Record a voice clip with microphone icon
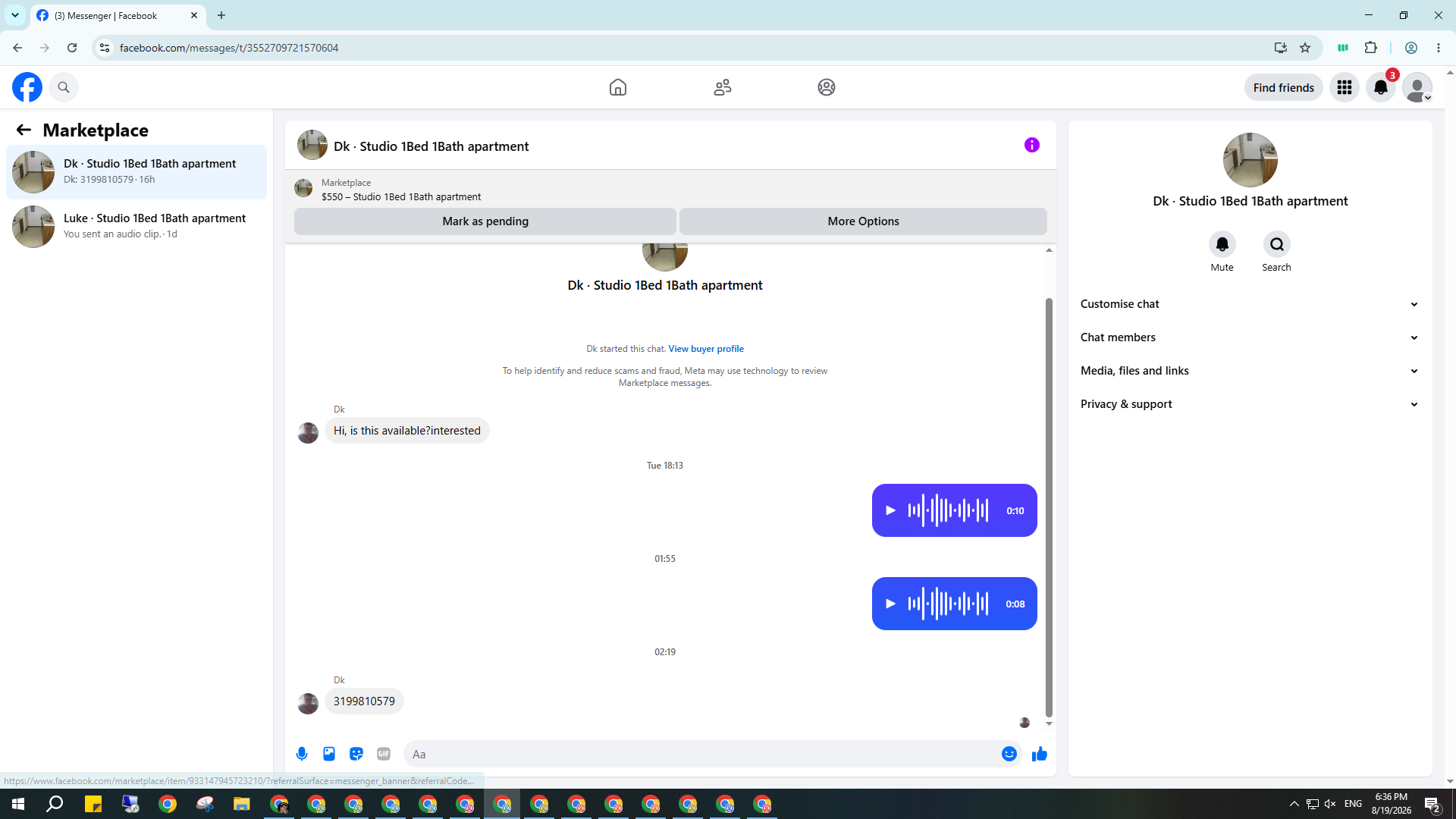This screenshot has height=819, width=1456. [302, 754]
